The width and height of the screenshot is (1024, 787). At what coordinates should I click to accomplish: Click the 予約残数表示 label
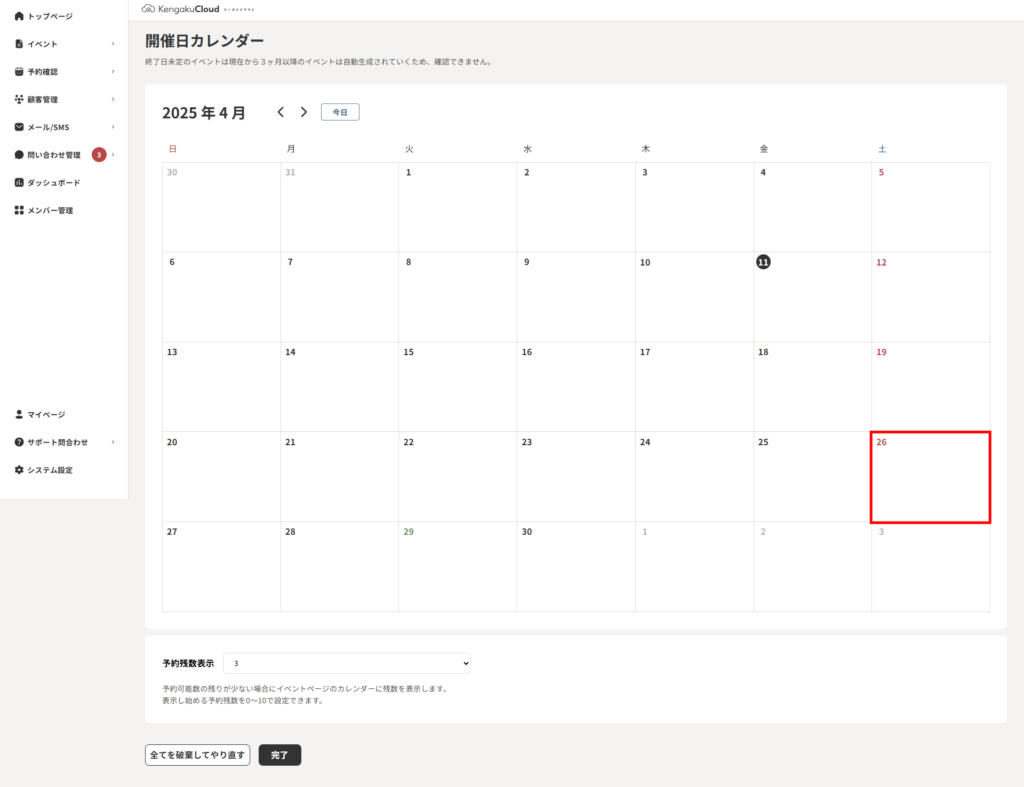[188, 663]
